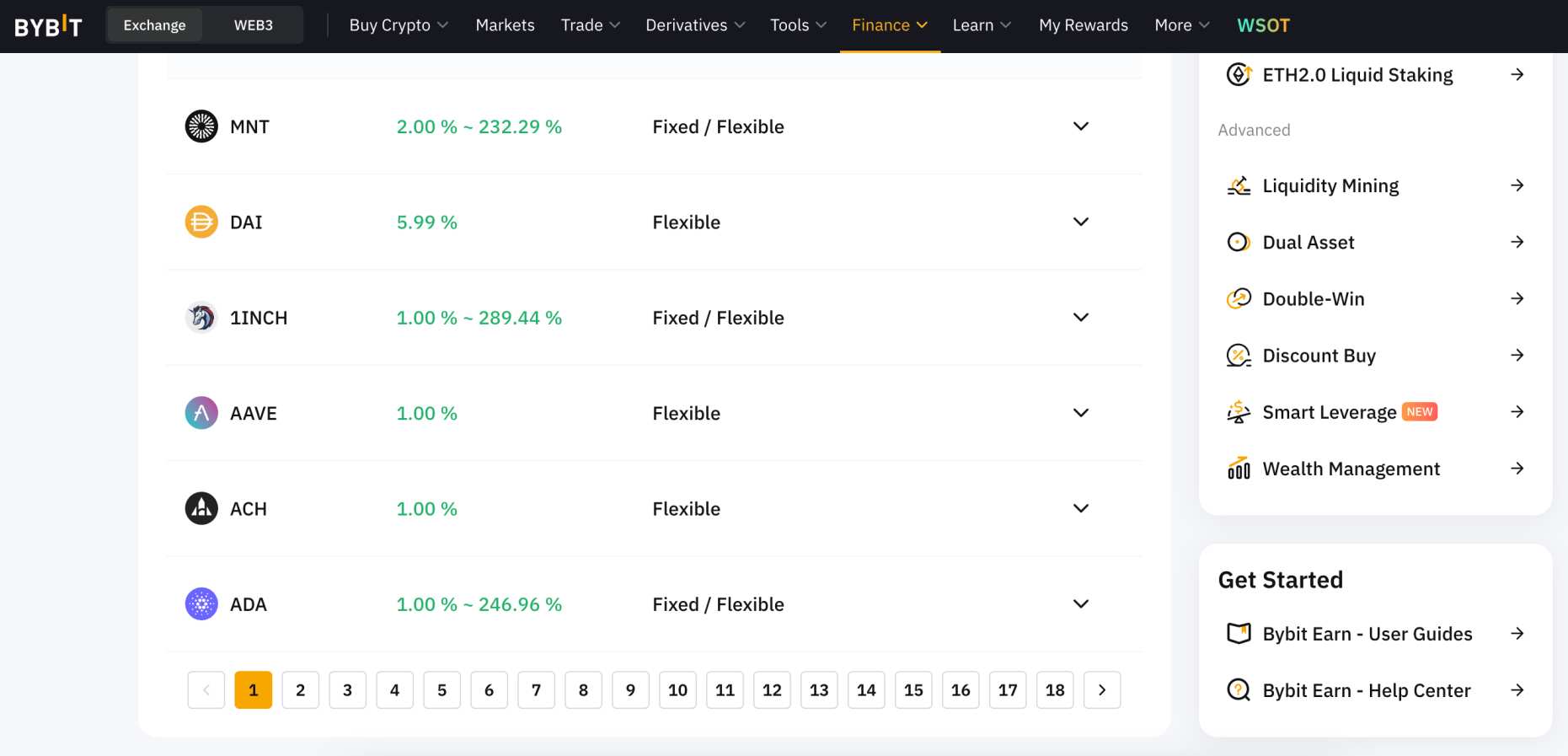Open the Trade dropdown menu
The image size is (1568, 756).
(591, 25)
